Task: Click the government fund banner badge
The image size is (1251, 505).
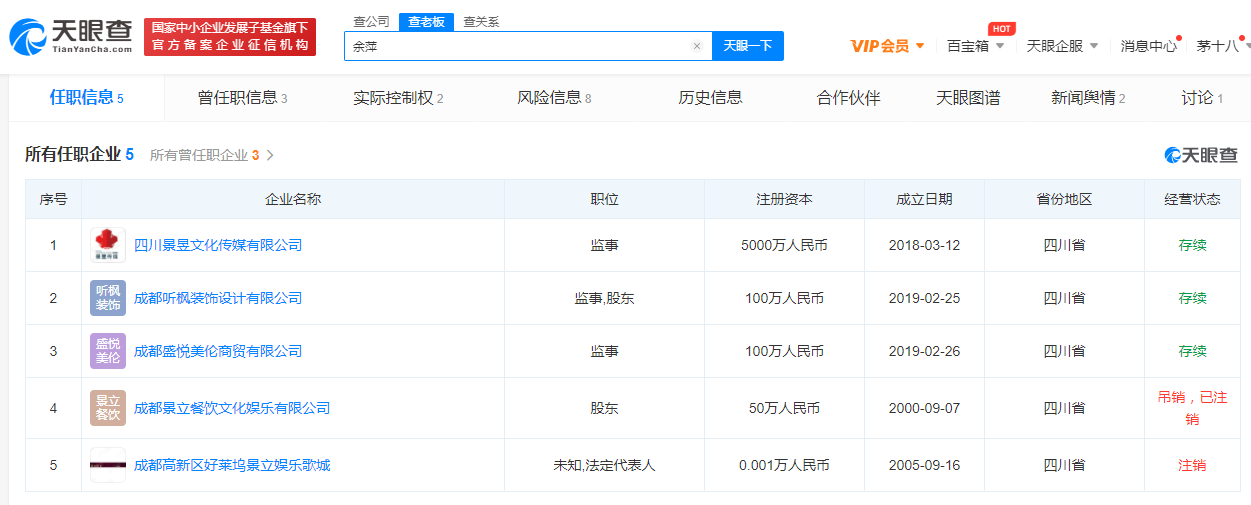Action: tap(230, 37)
